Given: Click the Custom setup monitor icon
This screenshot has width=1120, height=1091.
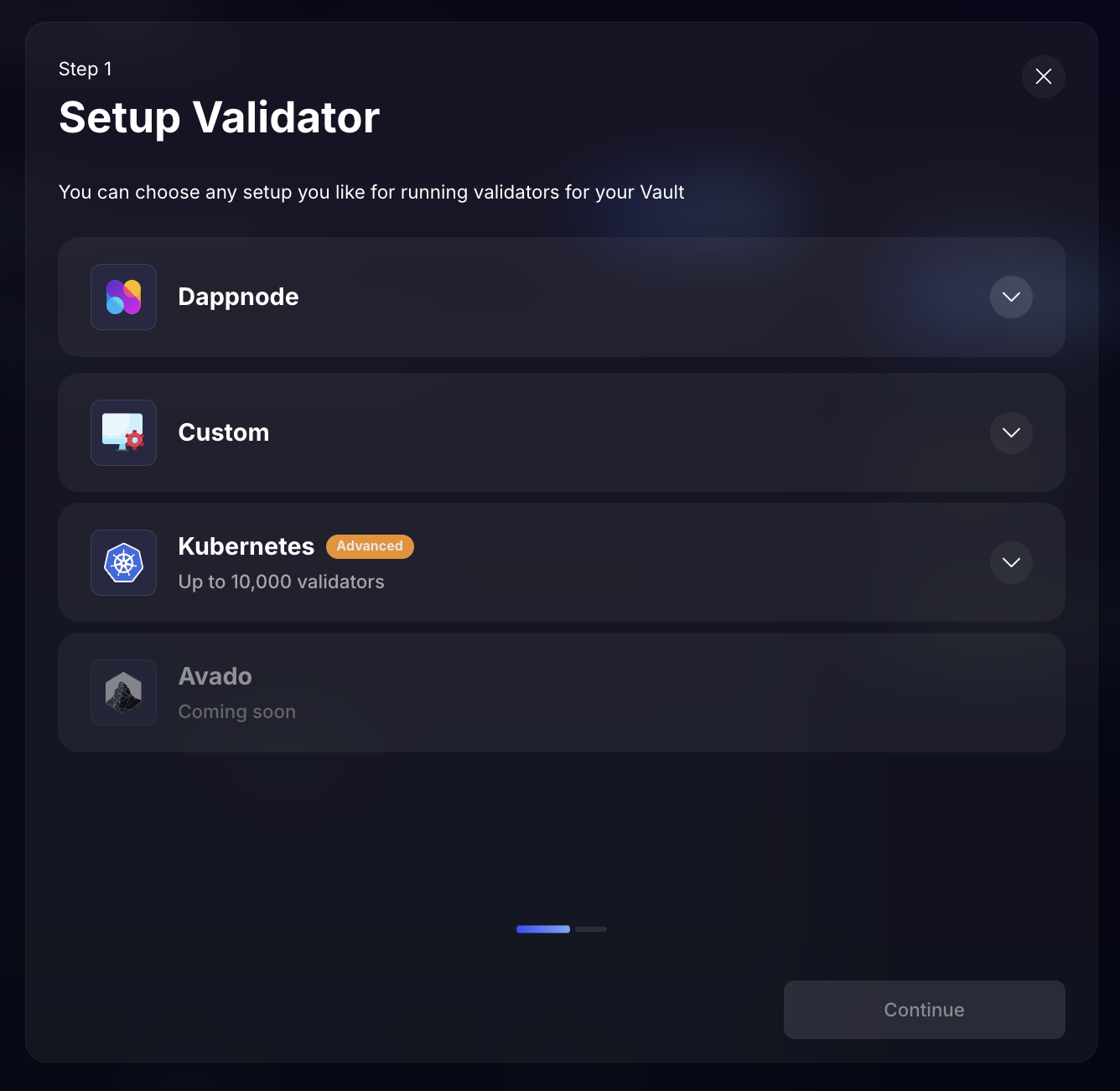Looking at the screenshot, I should [x=123, y=432].
